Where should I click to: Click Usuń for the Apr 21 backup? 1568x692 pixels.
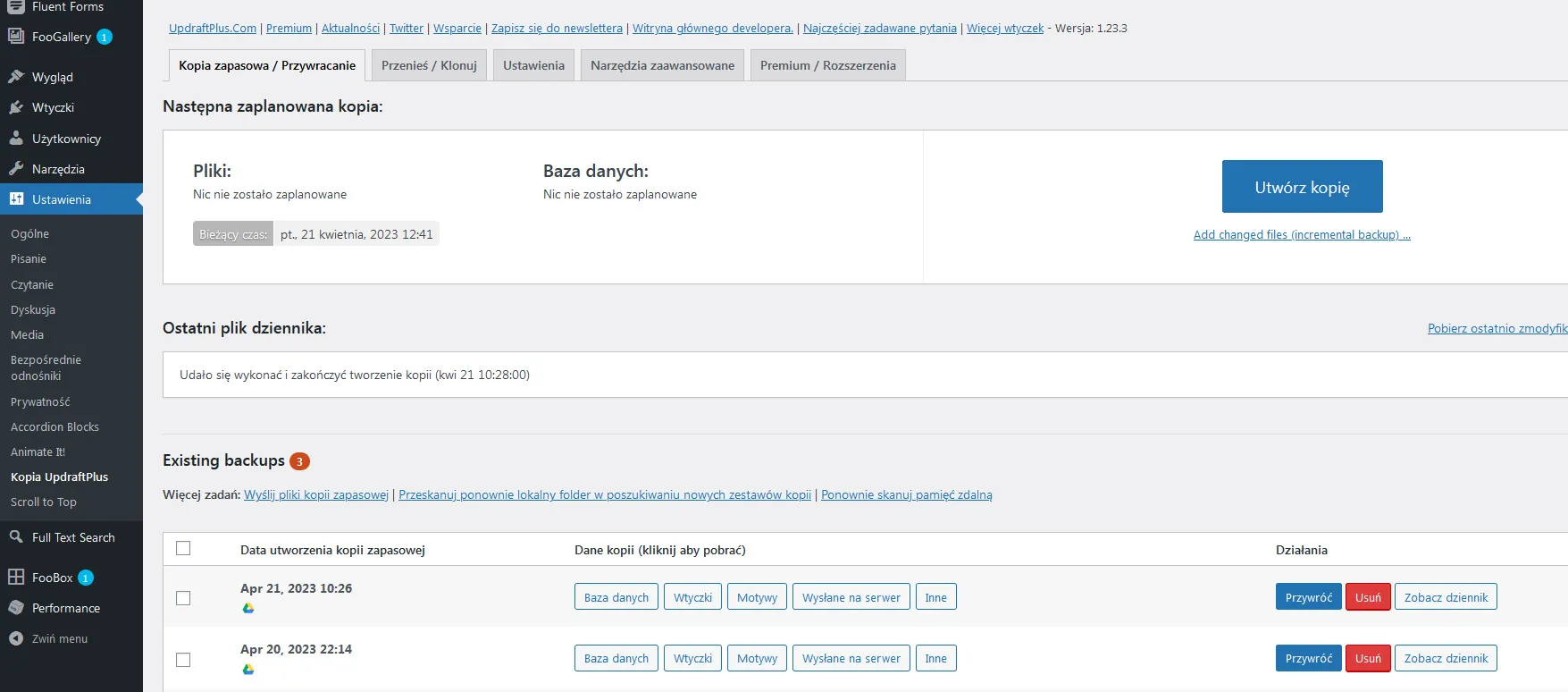tap(1367, 597)
